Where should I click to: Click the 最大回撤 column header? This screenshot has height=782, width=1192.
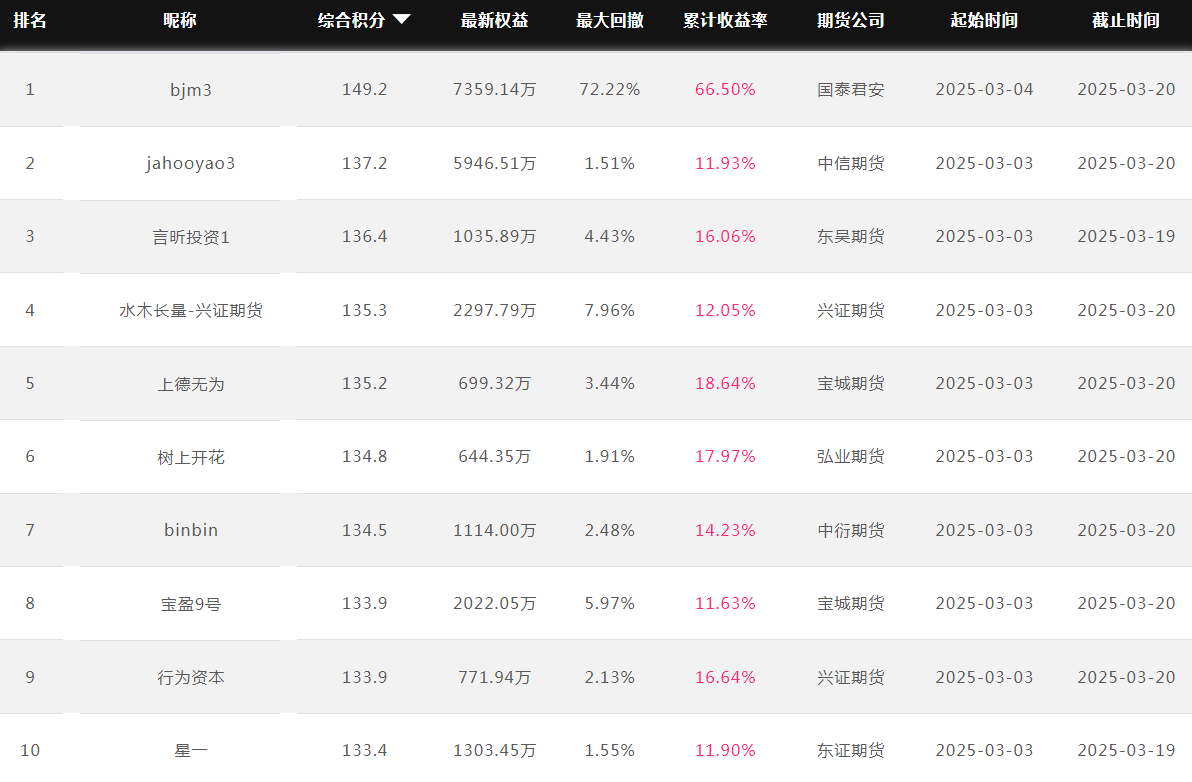tap(610, 21)
